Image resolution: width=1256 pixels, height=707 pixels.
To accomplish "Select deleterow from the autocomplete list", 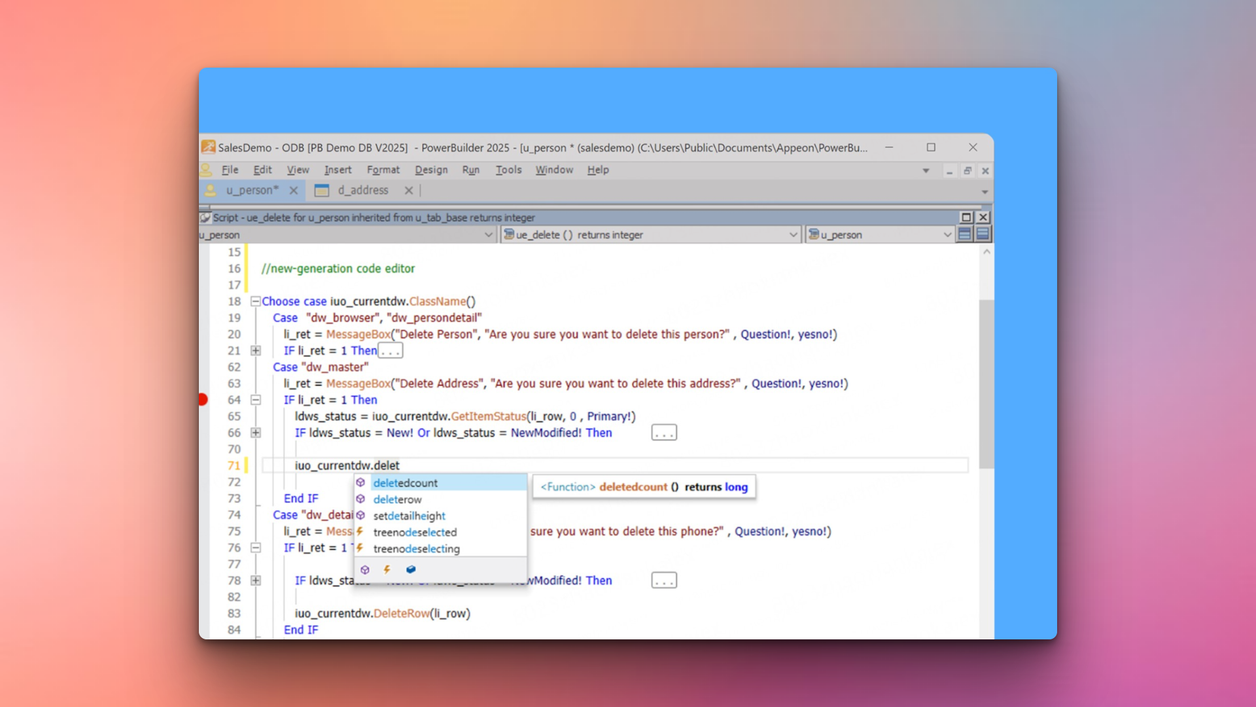I will point(398,499).
